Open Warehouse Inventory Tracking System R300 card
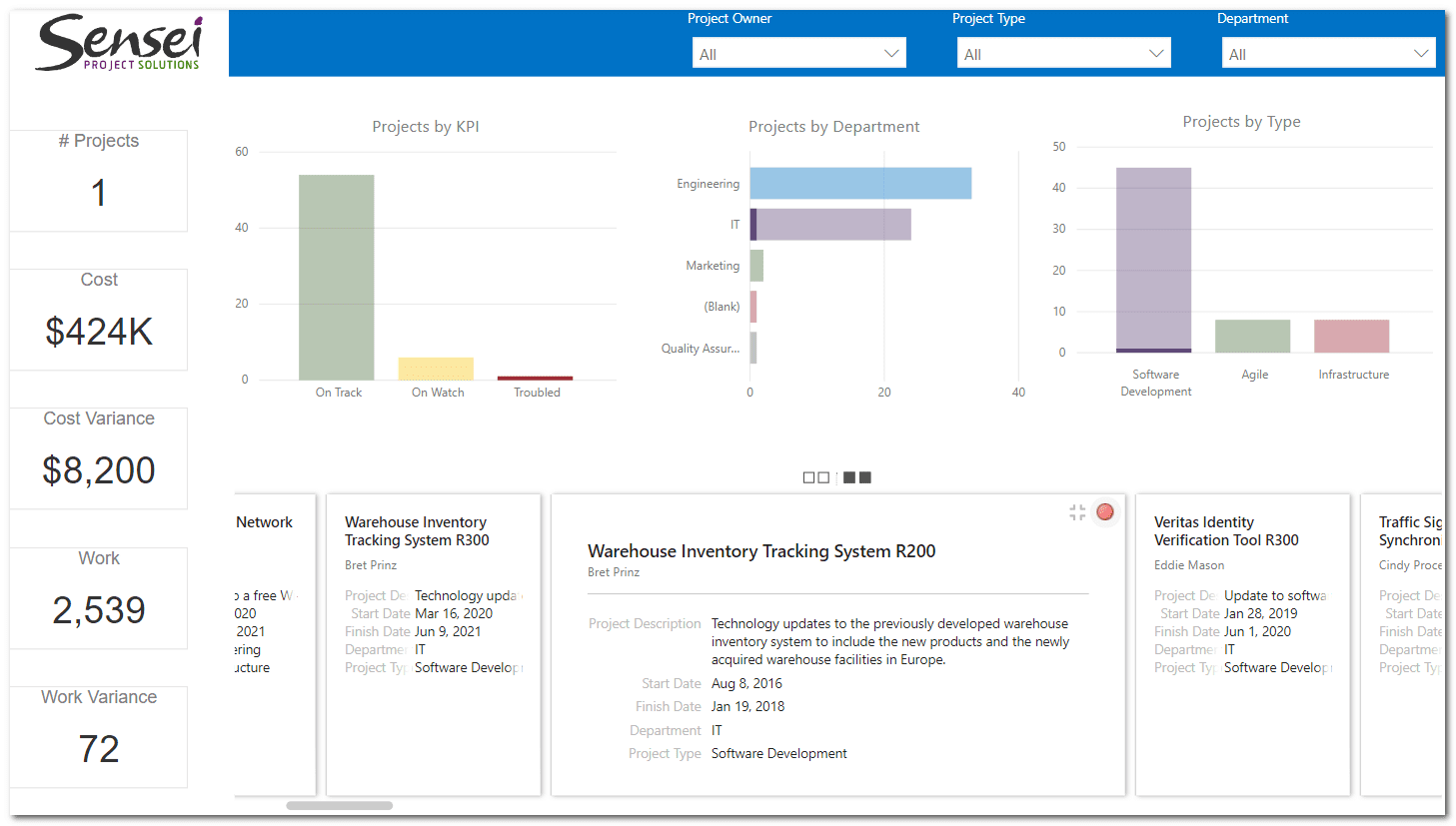The width and height of the screenshot is (1456, 826). [434, 644]
